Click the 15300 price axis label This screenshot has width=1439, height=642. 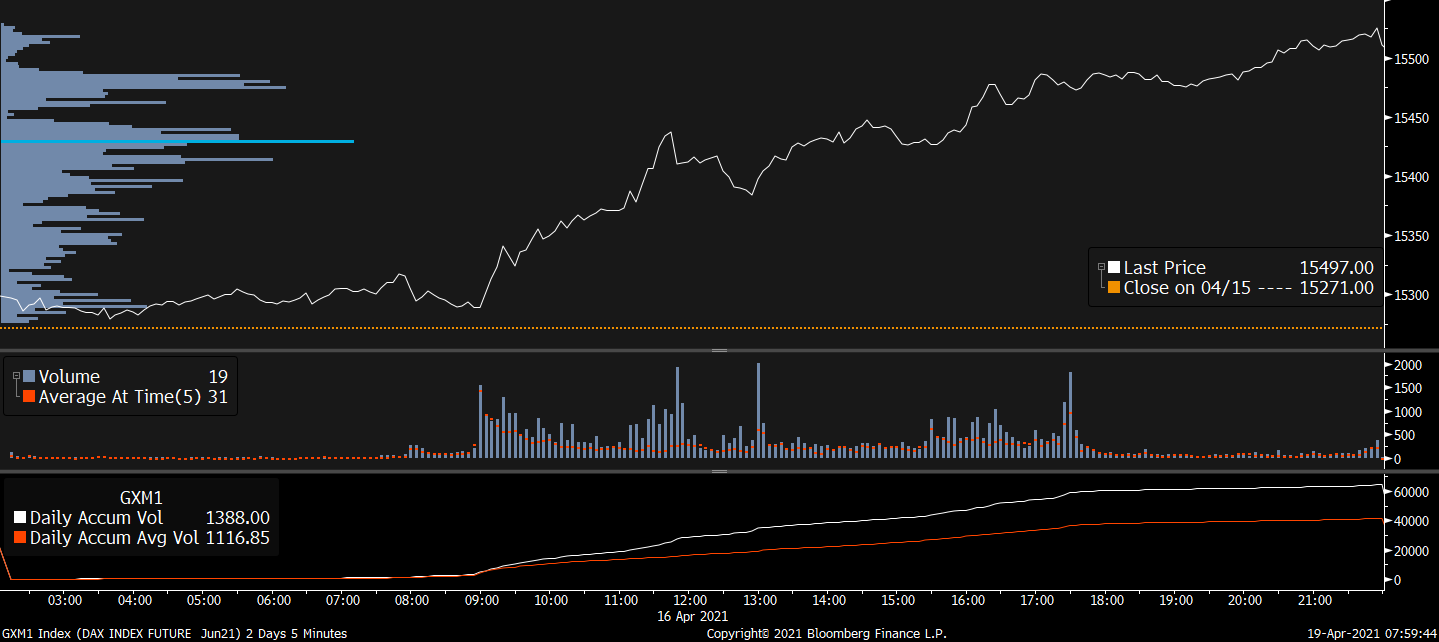1411,295
